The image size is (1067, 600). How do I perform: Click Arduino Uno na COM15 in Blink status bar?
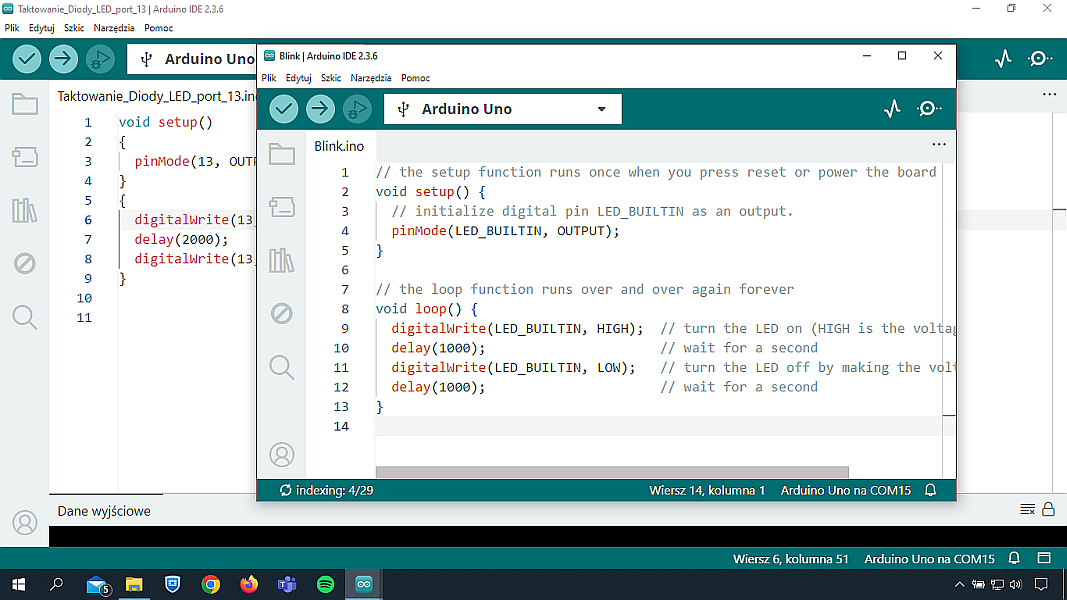point(846,490)
